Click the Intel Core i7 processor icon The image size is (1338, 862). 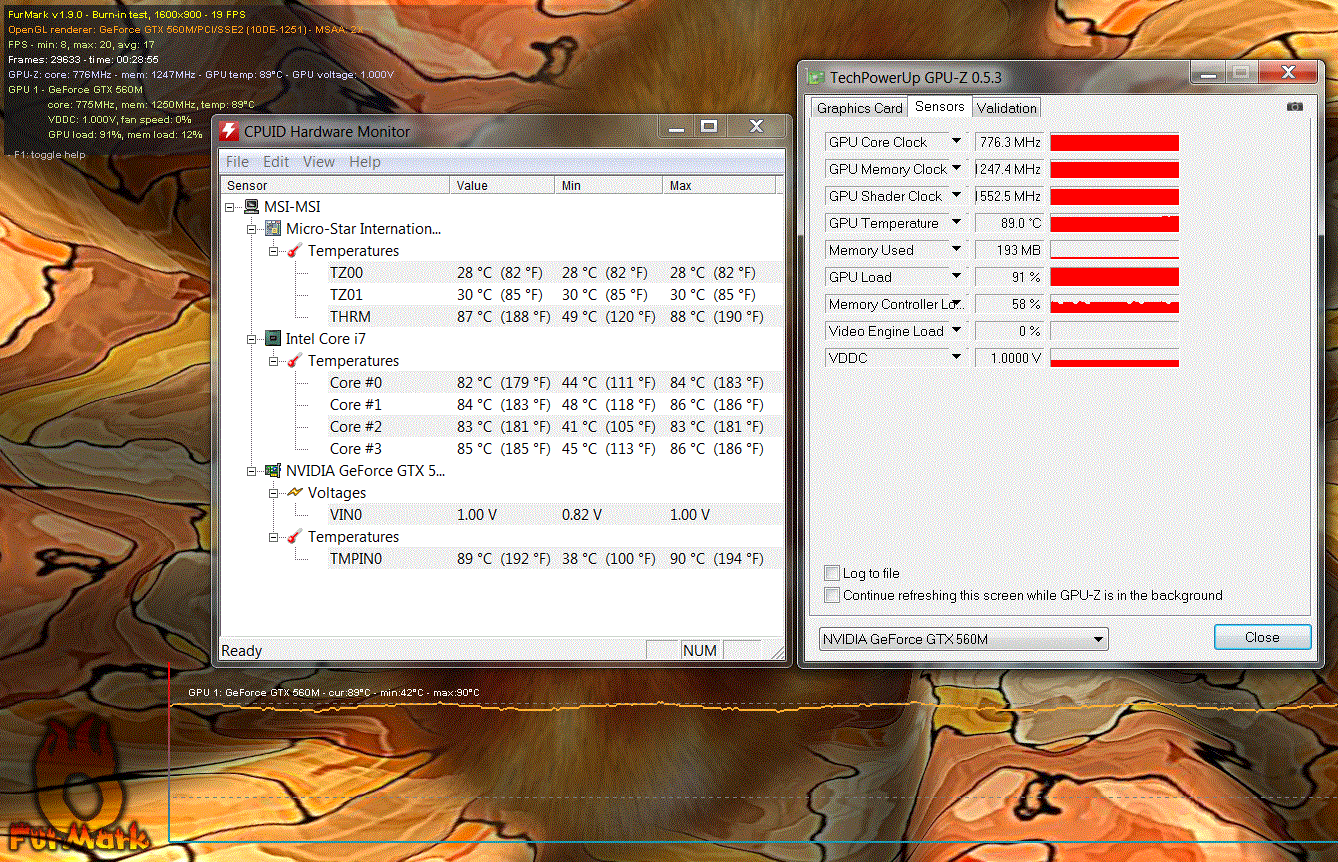point(273,339)
